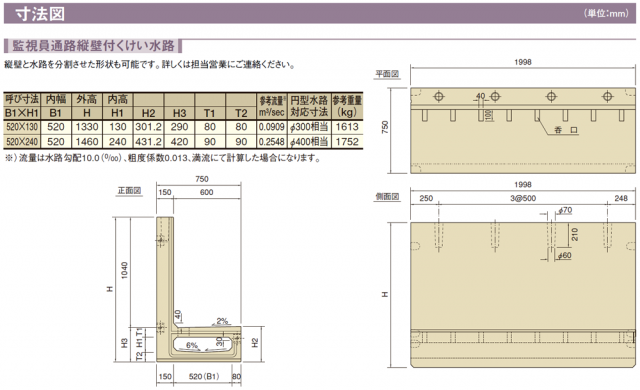640x390 pixels.
Task: Click the 0.2548 flow rate cell
Action: [271, 142]
